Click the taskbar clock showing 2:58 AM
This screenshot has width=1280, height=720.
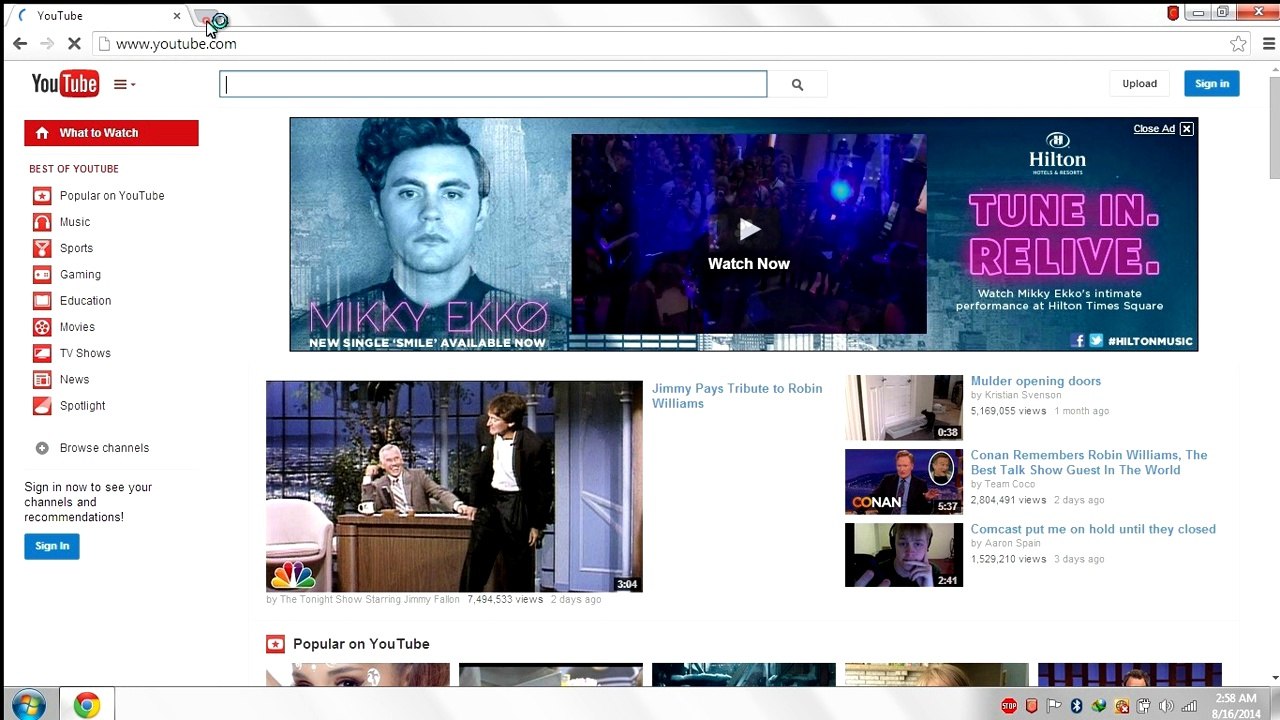pyautogui.click(x=1236, y=705)
